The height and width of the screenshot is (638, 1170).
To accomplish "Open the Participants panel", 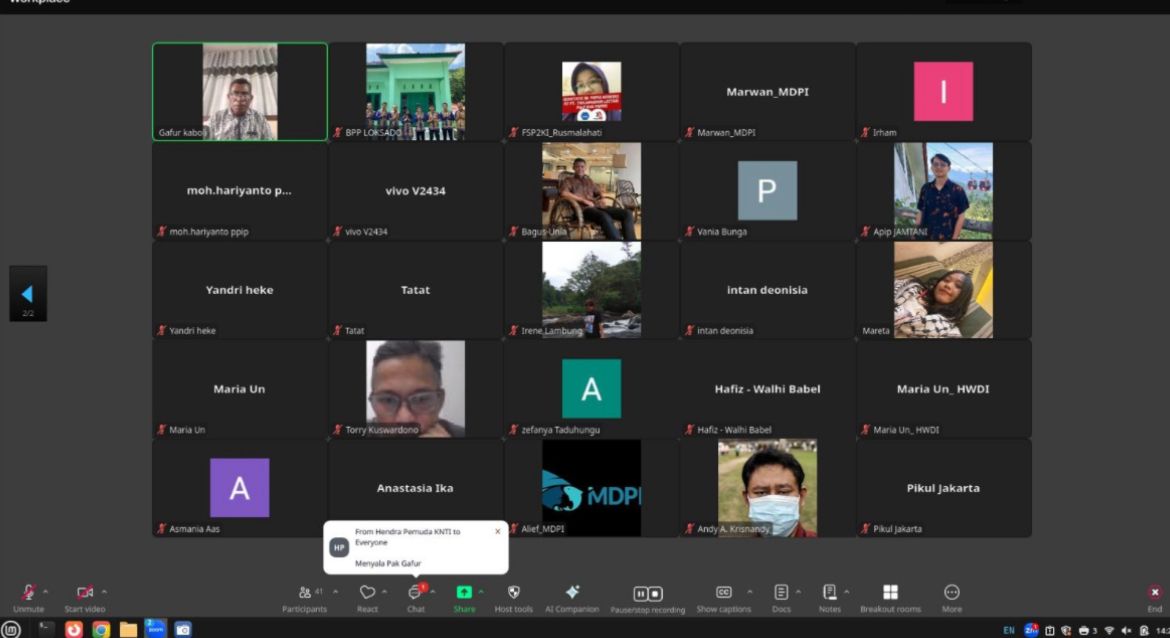I will 304,593.
